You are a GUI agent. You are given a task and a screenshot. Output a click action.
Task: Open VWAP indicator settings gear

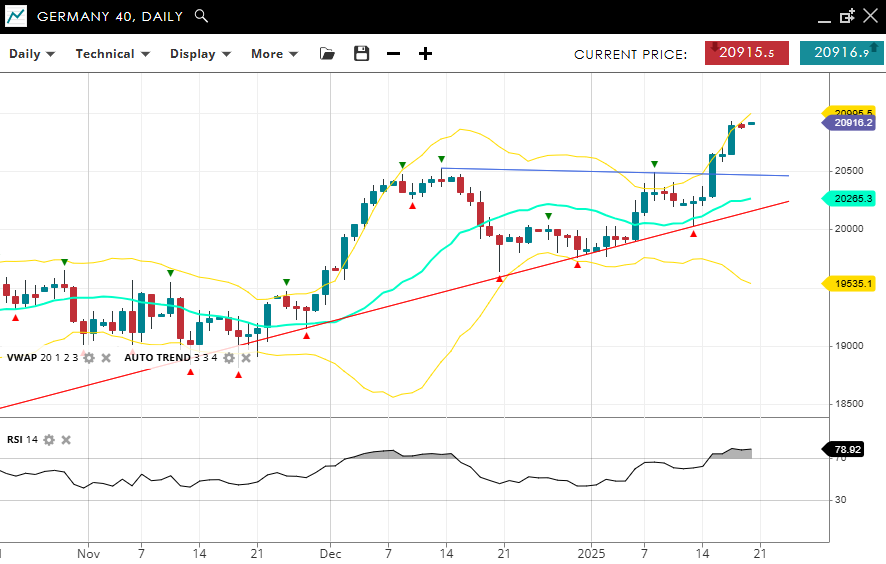[x=89, y=358]
